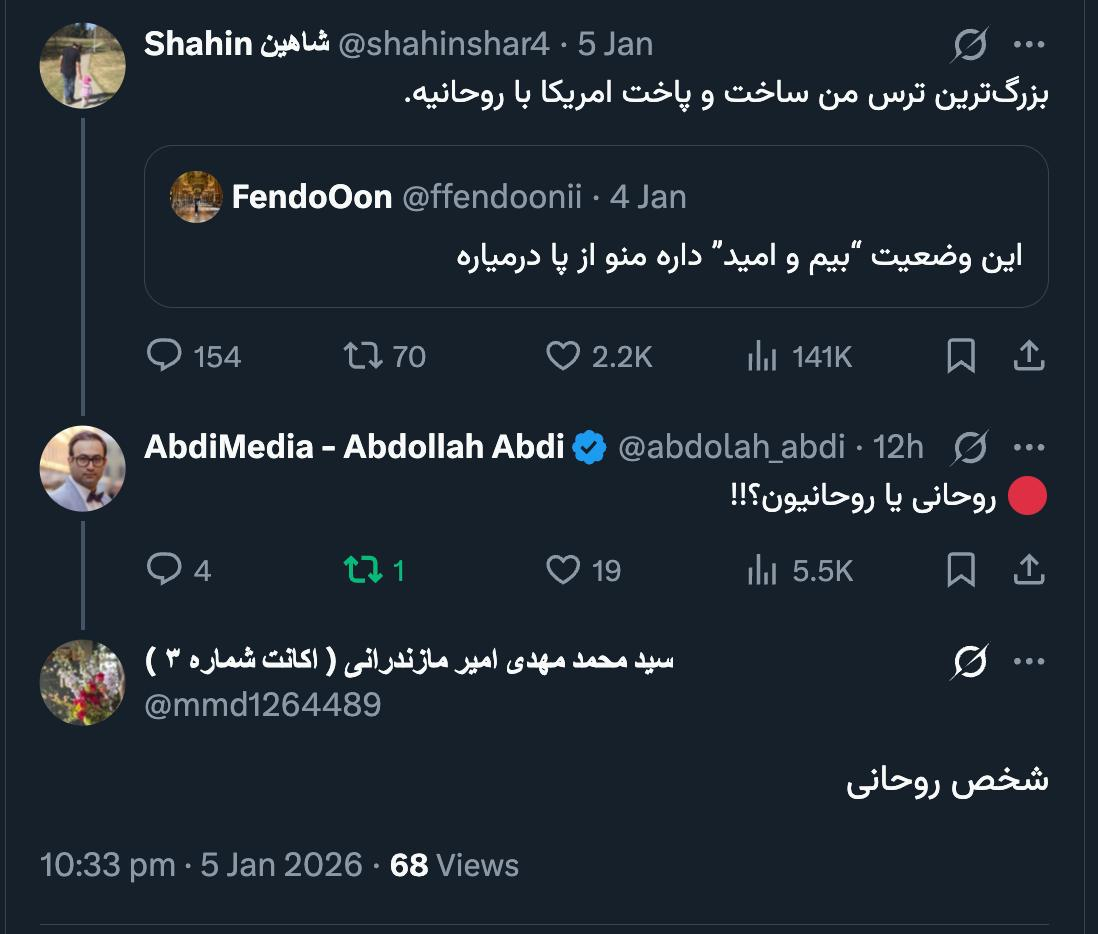
Task: Open the @shahinshar4 profile handle
Action: (443, 44)
